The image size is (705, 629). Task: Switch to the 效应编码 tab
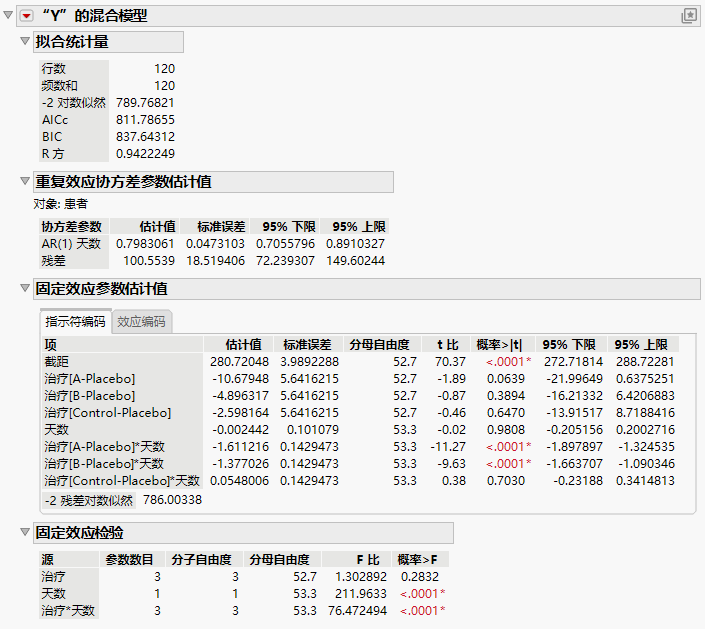[141, 322]
